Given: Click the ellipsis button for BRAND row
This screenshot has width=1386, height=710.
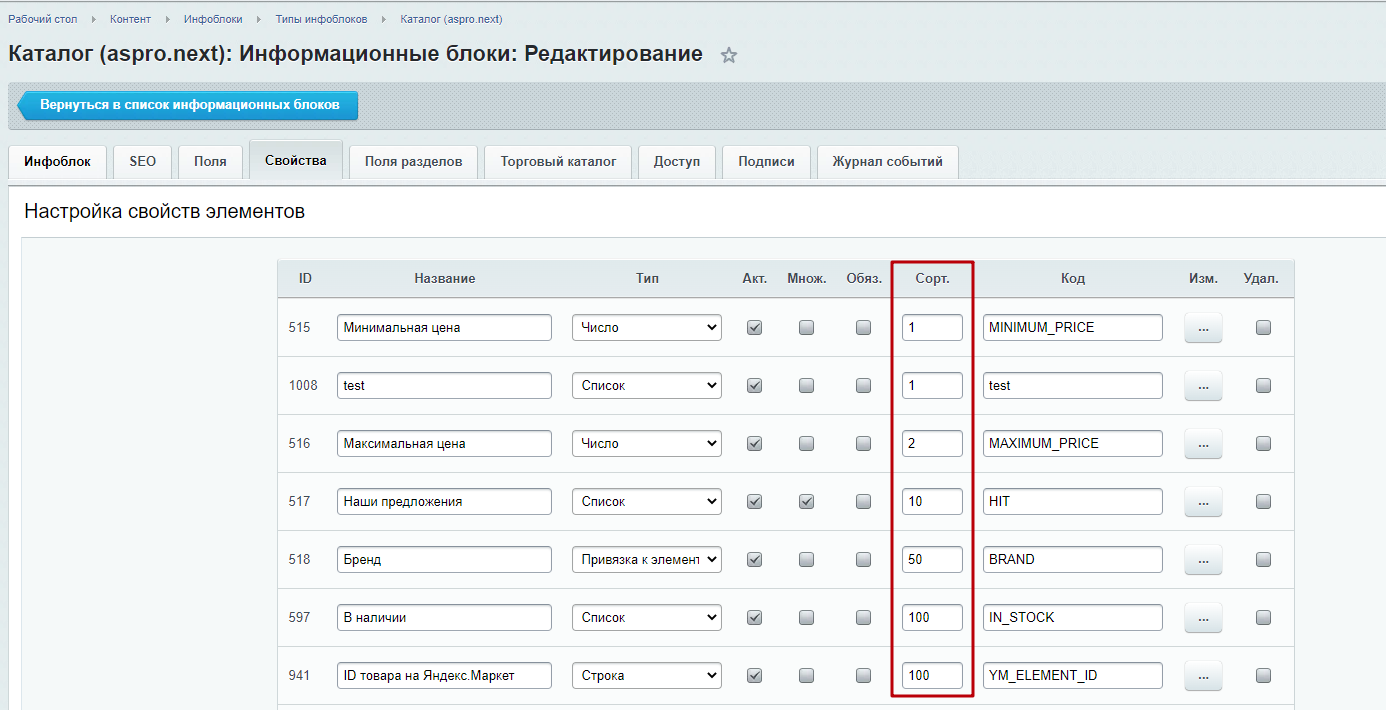Looking at the screenshot, I should coord(1203,560).
